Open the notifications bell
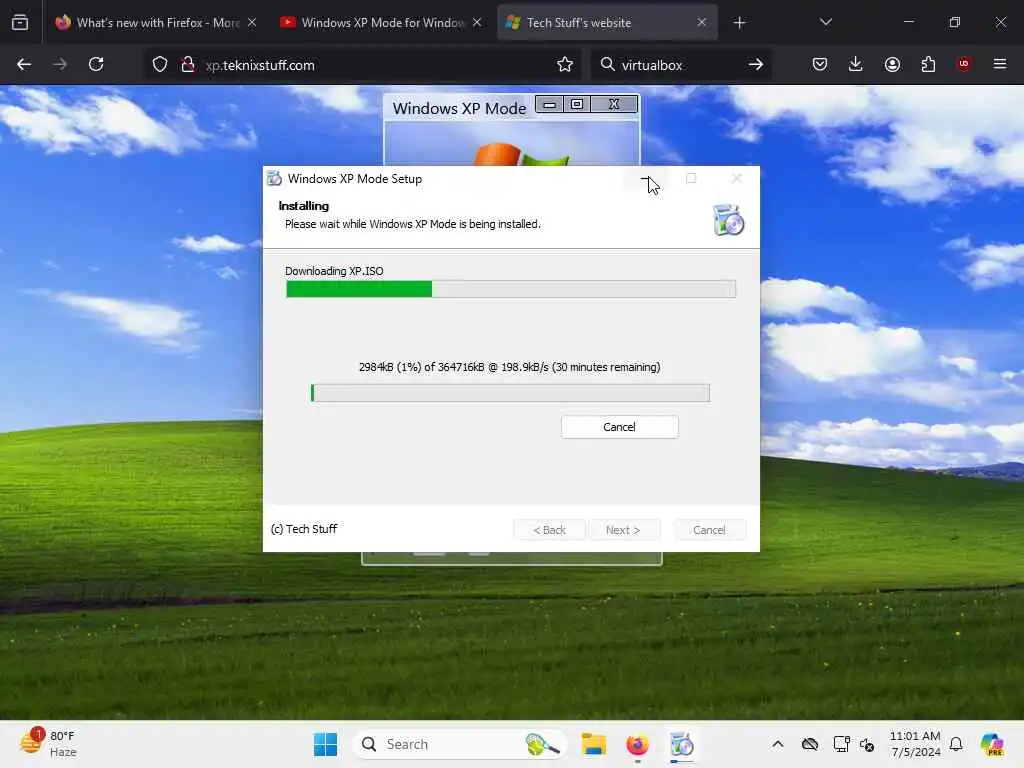 pos(956,744)
